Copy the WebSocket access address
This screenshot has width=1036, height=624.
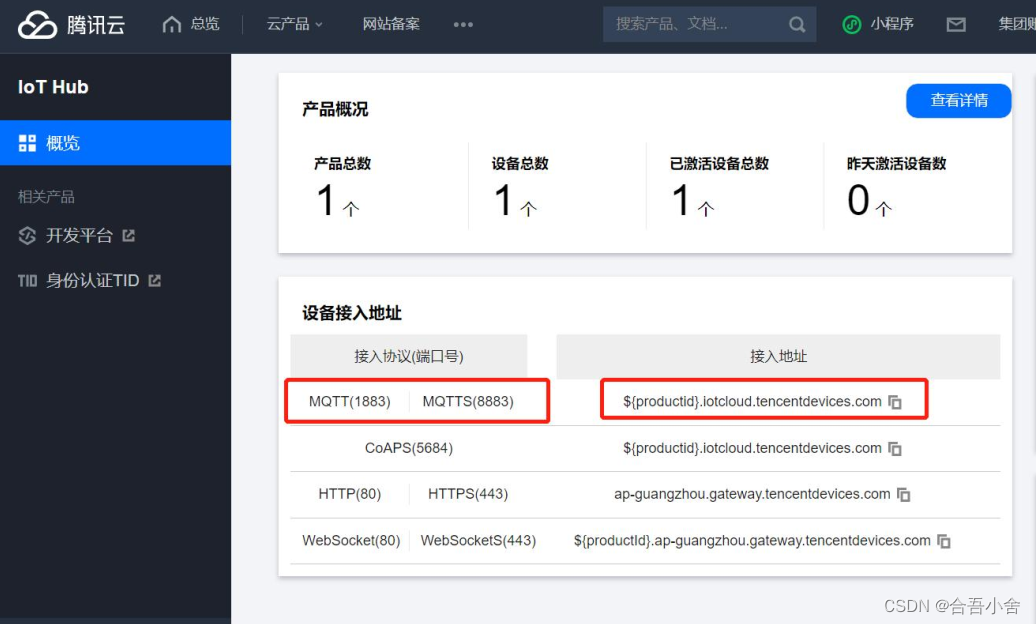pyautogui.click(x=944, y=541)
